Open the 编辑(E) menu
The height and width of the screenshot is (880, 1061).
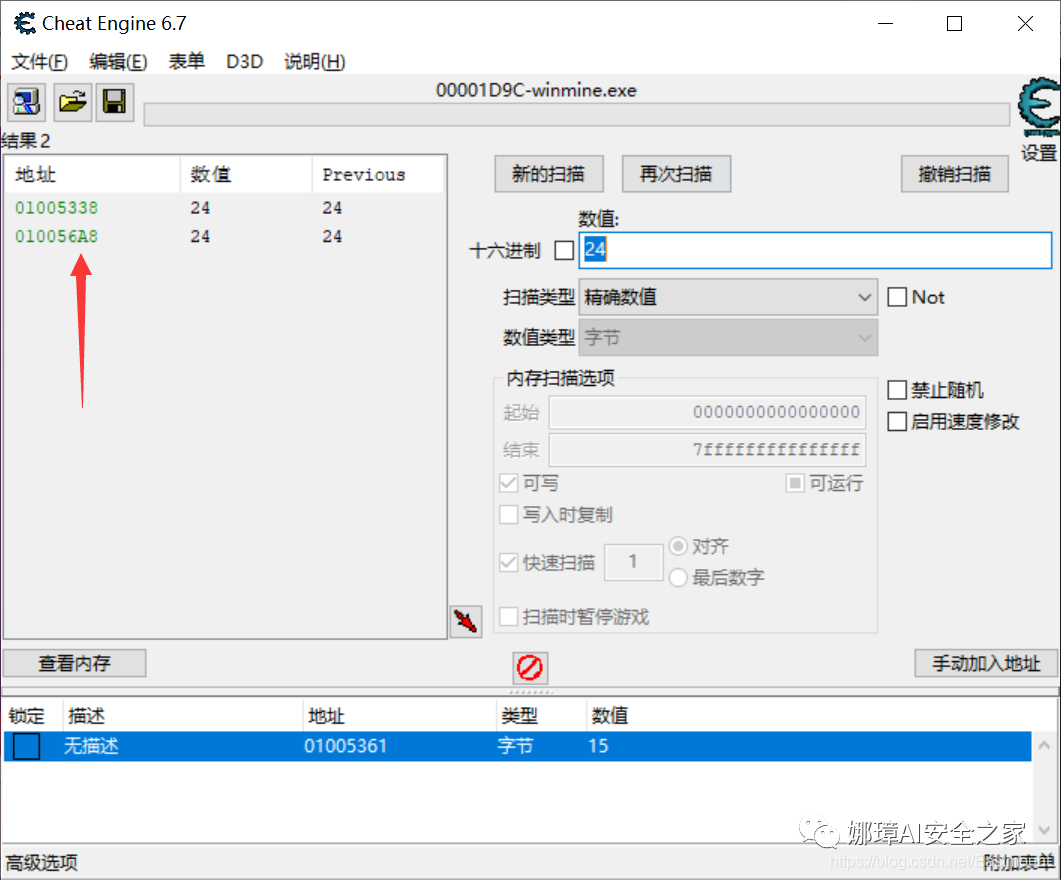118,62
